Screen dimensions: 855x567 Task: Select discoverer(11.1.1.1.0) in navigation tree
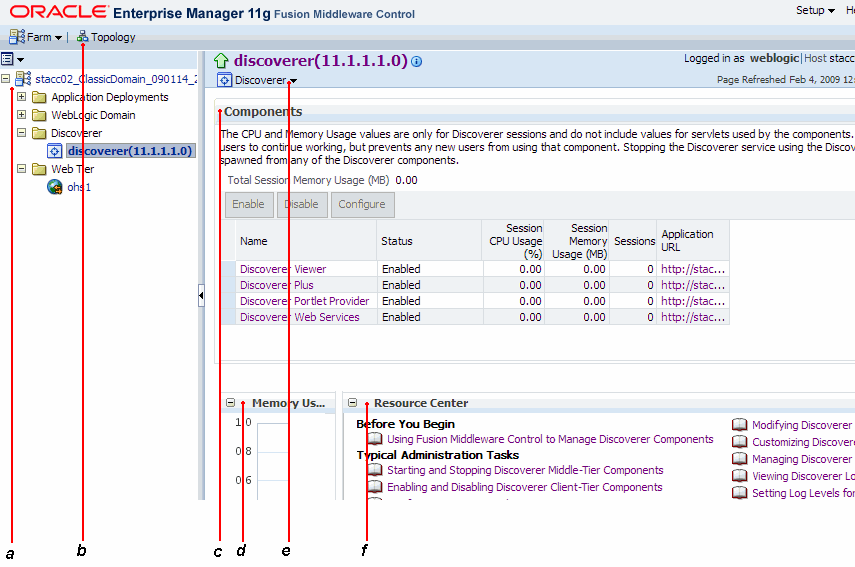click(130, 151)
